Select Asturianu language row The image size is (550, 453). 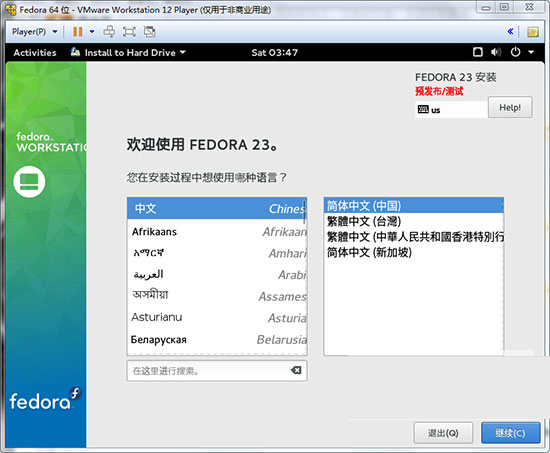217,318
